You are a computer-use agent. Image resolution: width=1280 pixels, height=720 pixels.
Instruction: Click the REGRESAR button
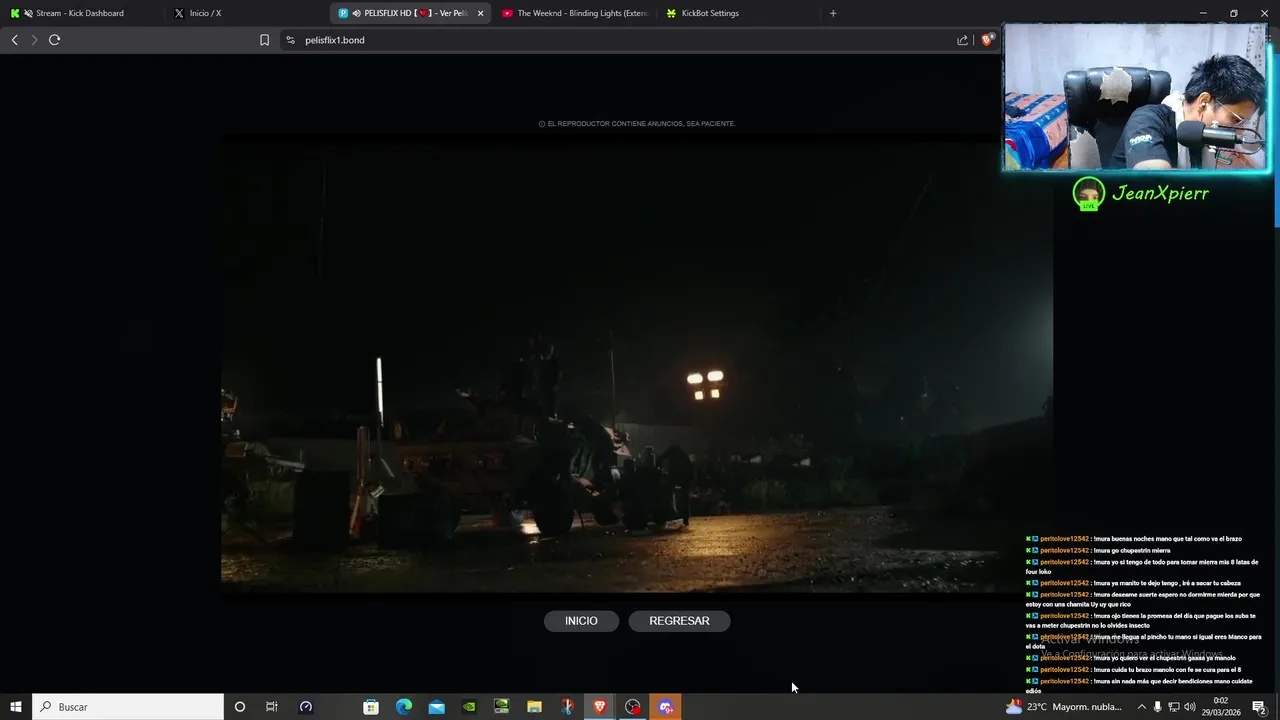click(679, 621)
